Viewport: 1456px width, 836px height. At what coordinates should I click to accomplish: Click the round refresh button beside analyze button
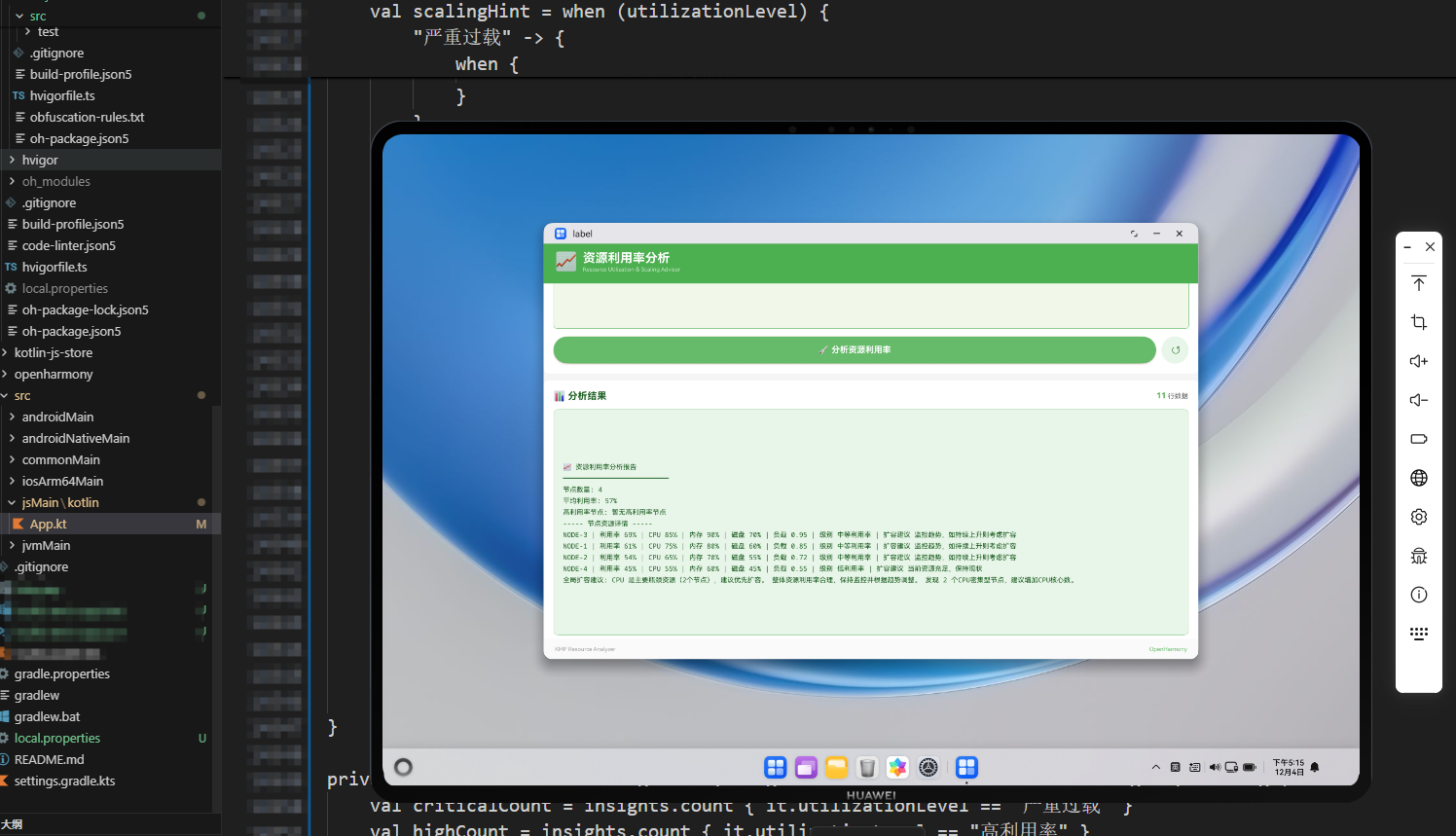[x=1175, y=349]
